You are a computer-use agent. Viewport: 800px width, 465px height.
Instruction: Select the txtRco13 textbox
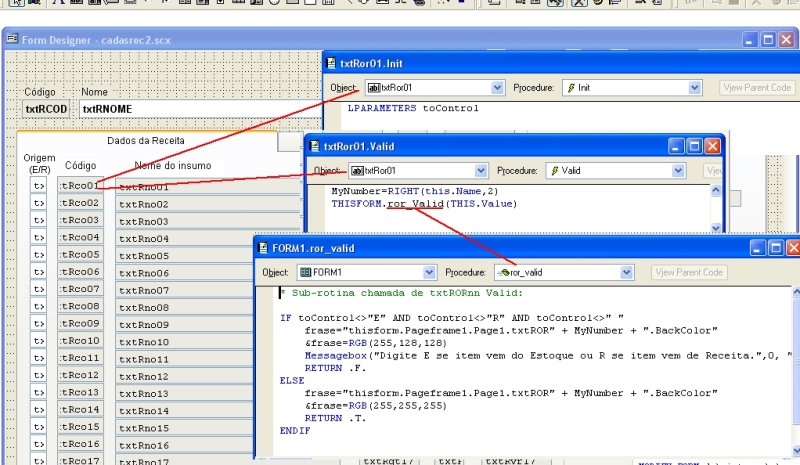[x=80, y=392]
